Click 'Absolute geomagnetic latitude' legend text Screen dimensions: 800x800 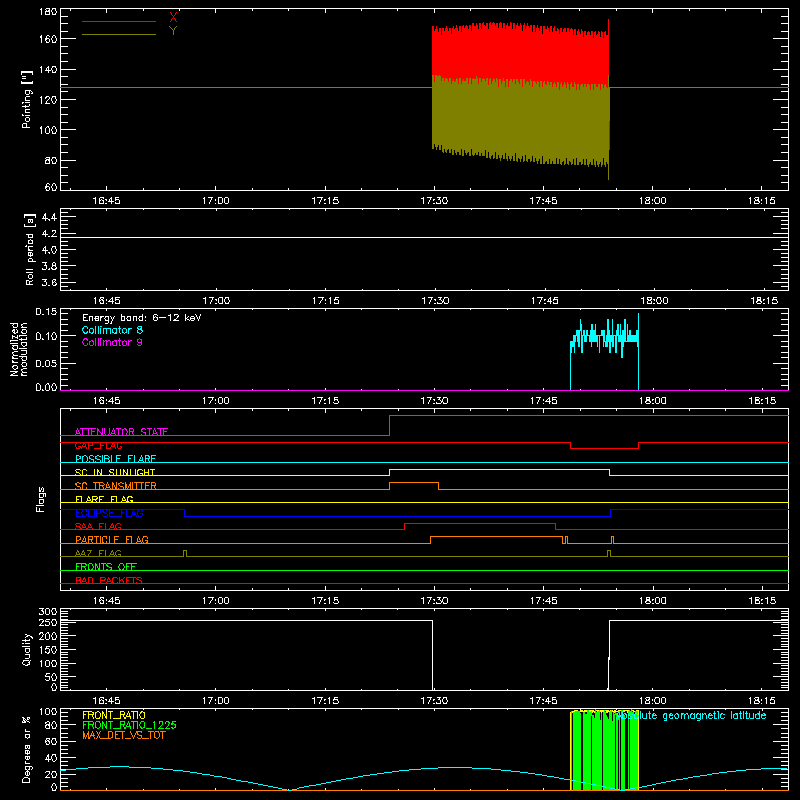(691, 716)
